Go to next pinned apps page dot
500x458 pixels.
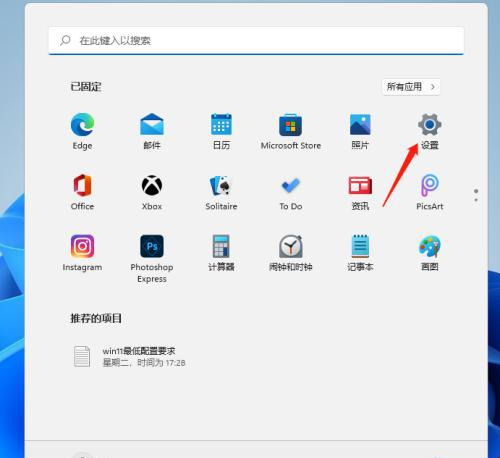(476, 200)
